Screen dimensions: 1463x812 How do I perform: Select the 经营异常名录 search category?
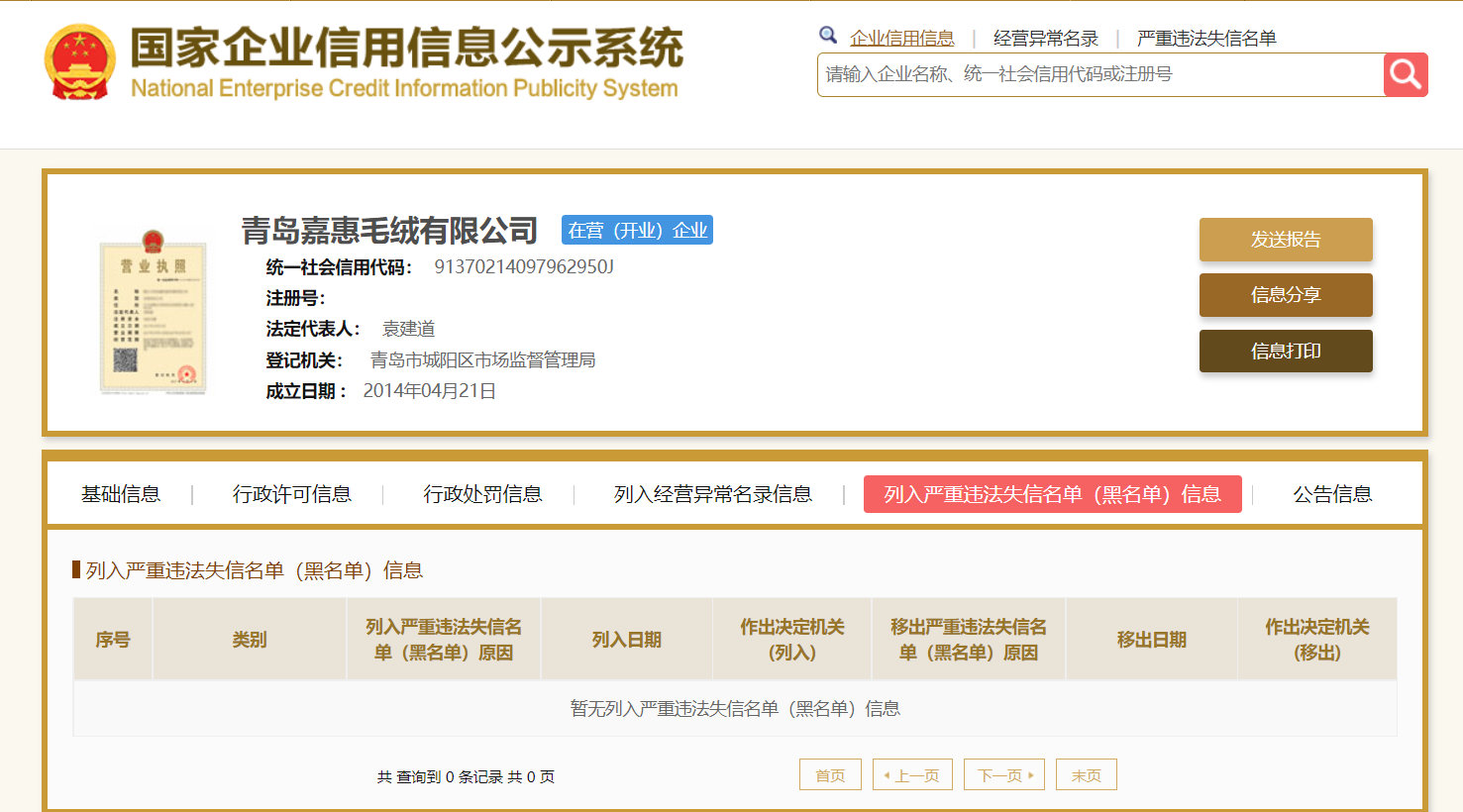(1046, 38)
